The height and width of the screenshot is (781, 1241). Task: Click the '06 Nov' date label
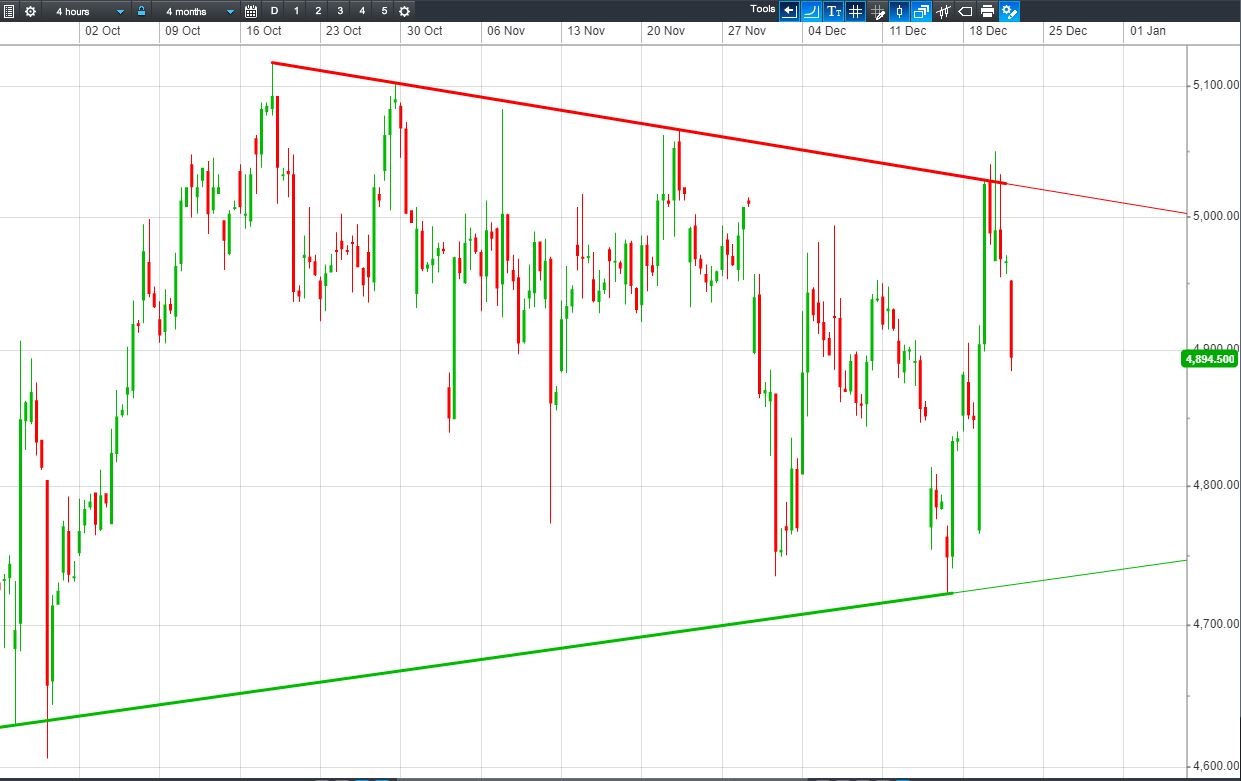[x=506, y=31]
